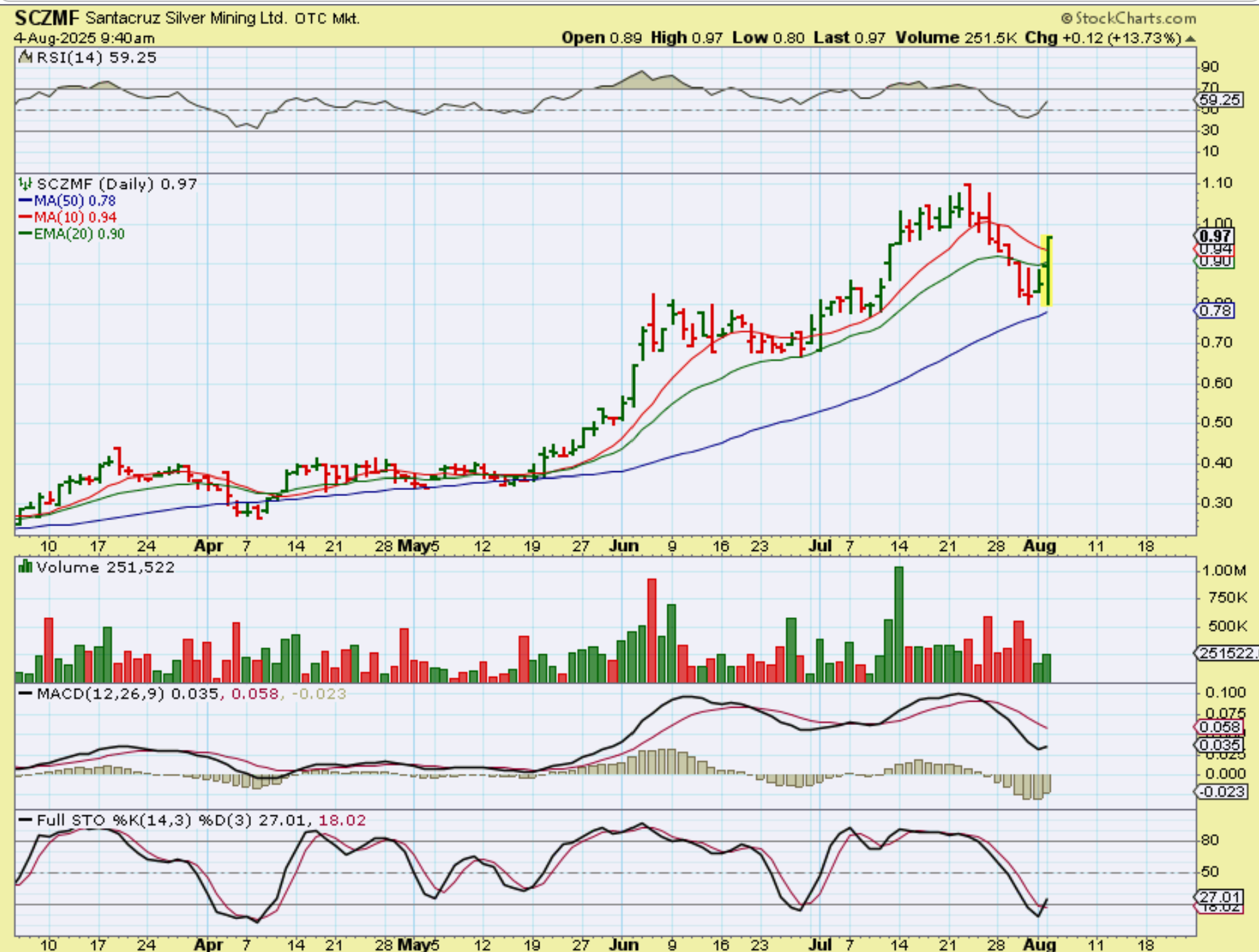1259x952 pixels.
Task: Click the Last 0.97 value in the header
Action: (850, 38)
